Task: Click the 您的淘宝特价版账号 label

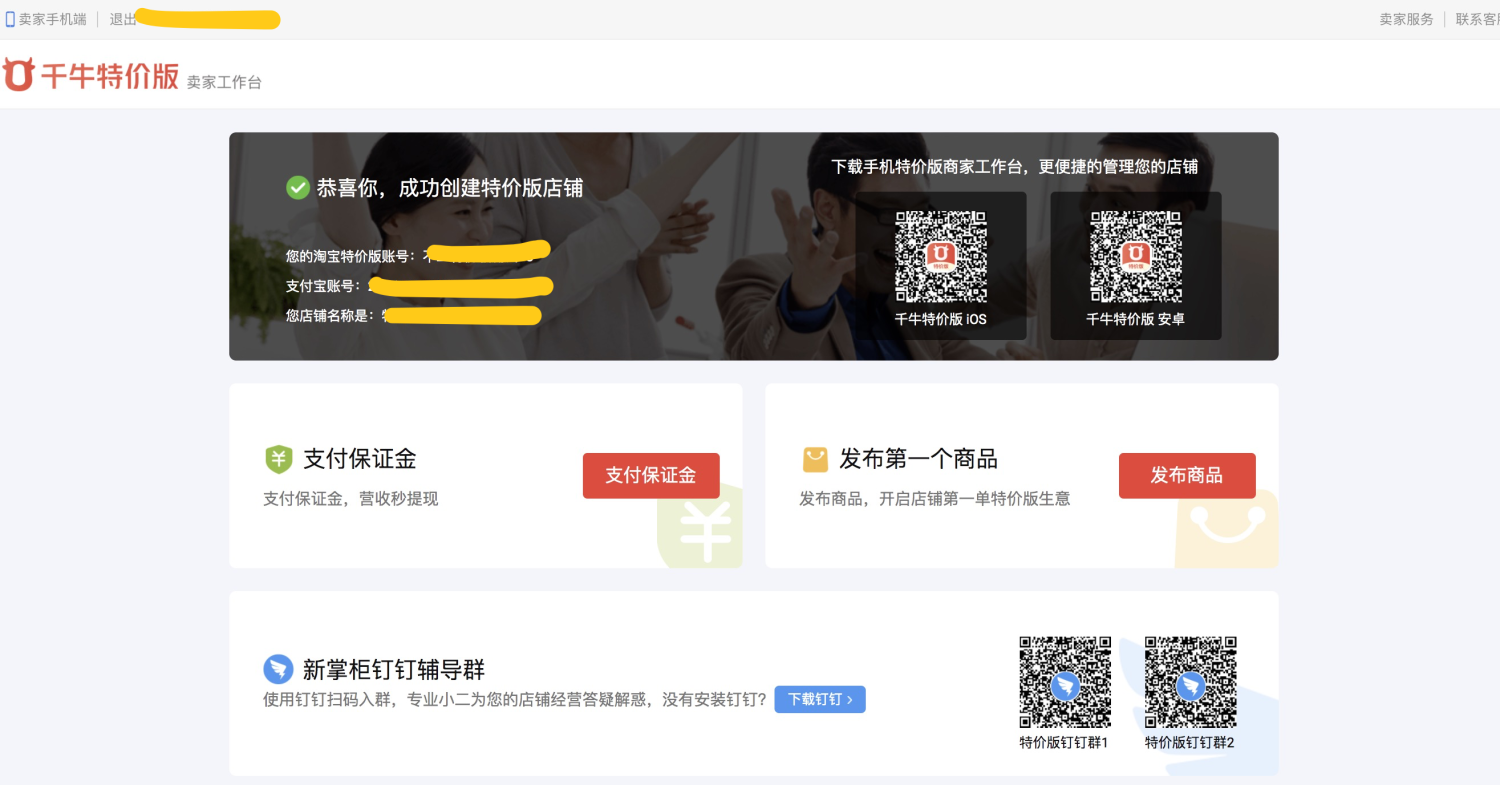Action: [x=350, y=256]
